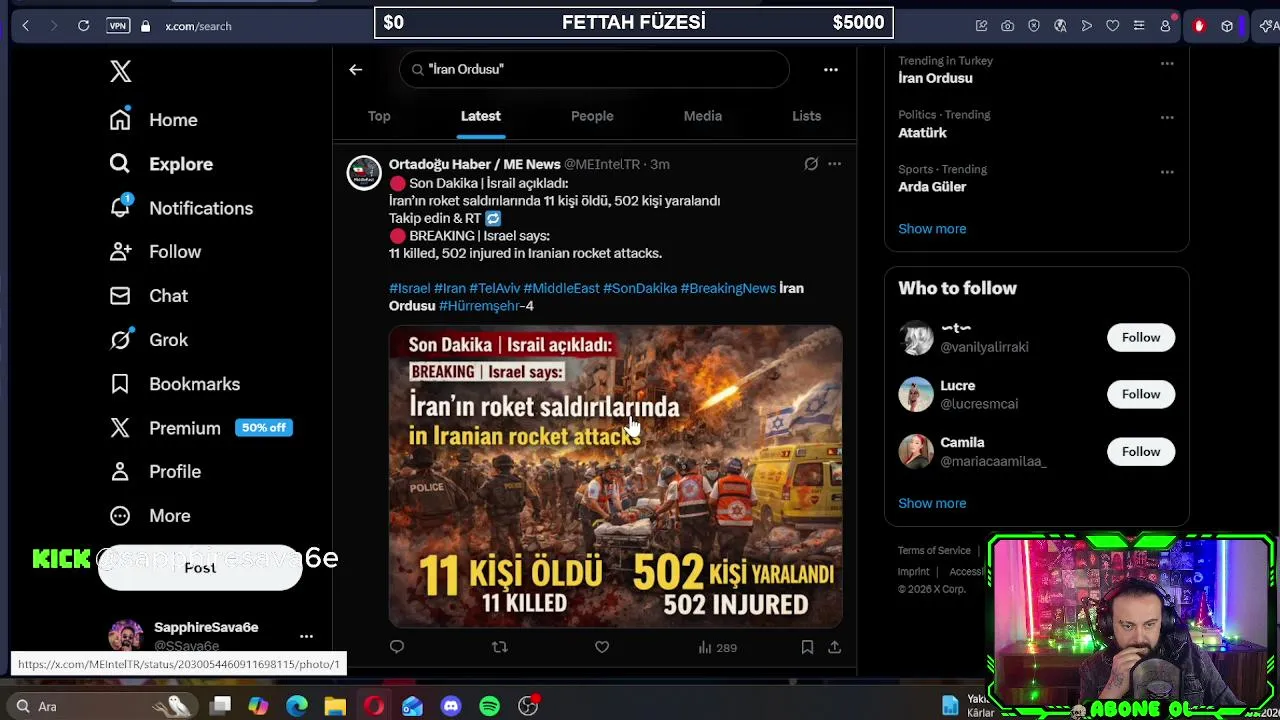Click the "İran Ordusu" search field
This screenshot has width=1280, height=720.
click(594, 69)
